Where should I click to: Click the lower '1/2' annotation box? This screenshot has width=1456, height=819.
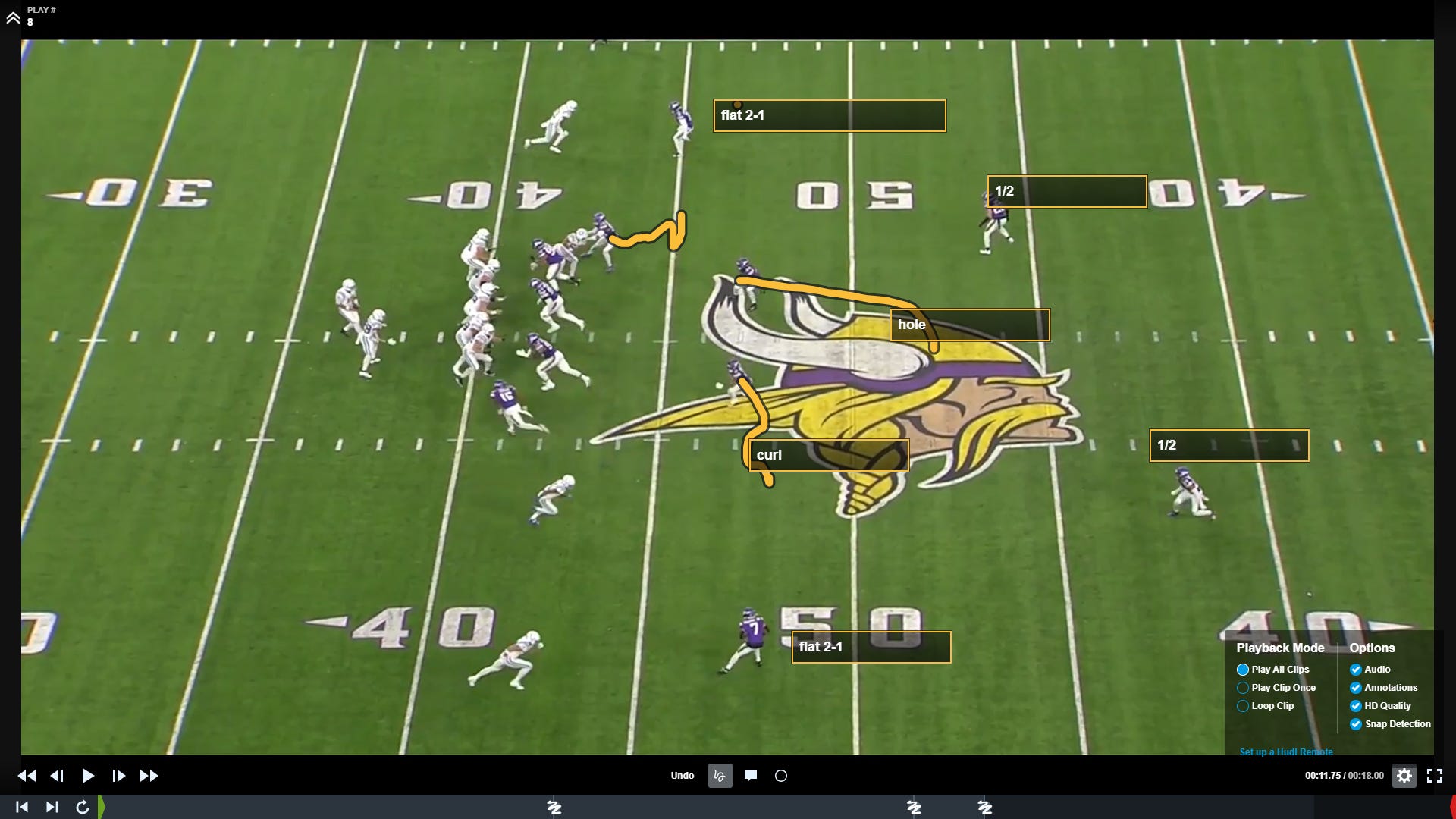coord(1229,445)
